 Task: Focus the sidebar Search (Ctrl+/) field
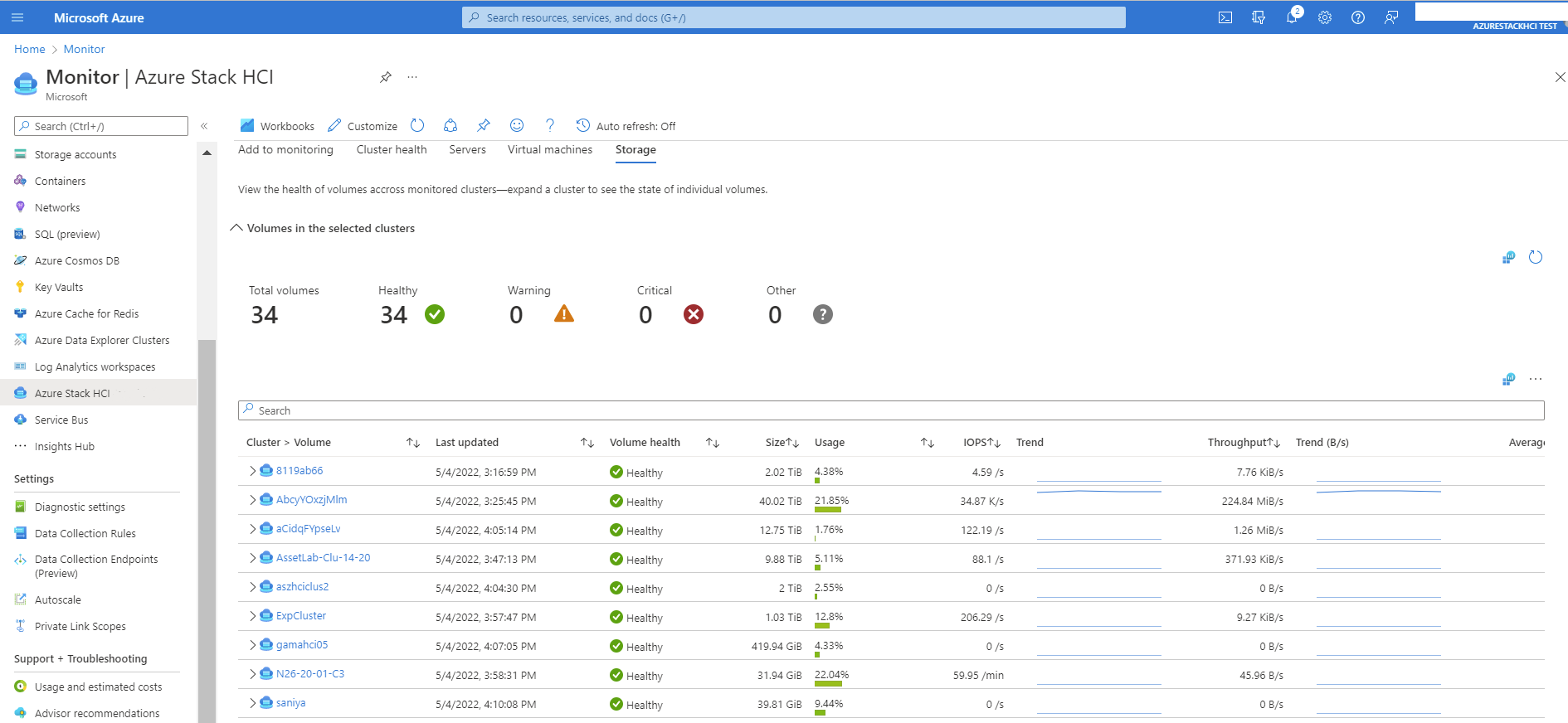[101, 126]
